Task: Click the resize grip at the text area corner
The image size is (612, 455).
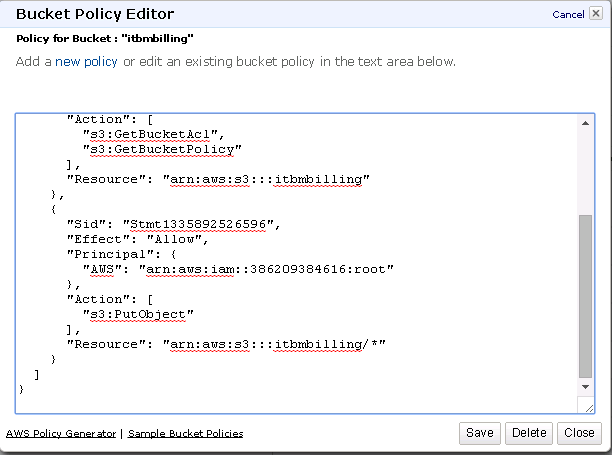Action: 589,408
